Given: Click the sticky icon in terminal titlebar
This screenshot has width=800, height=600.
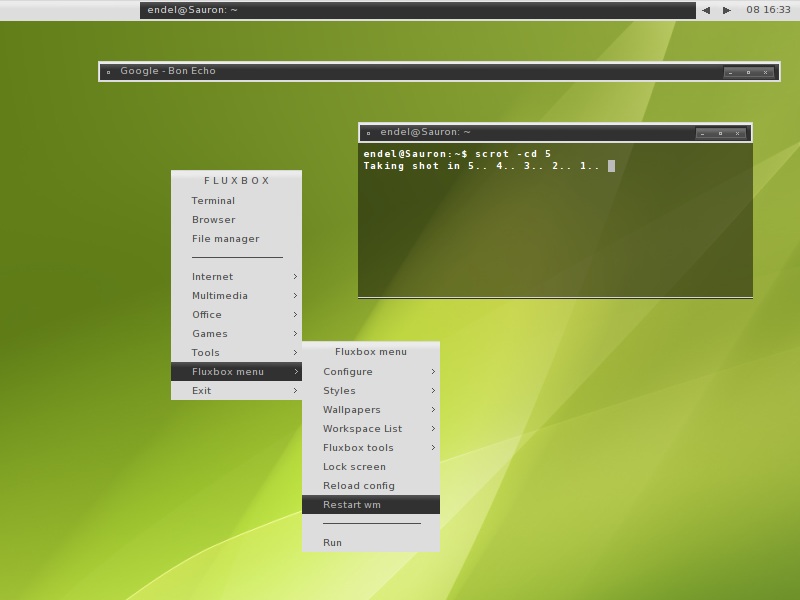Looking at the screenshot, I should pyautogui.click(x=368, y=133).
